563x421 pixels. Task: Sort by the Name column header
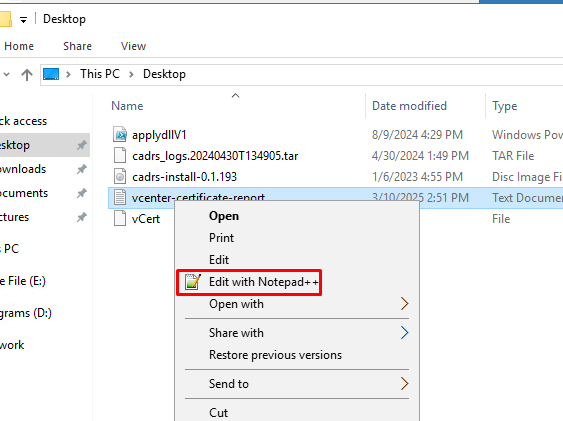pos(127,106)
